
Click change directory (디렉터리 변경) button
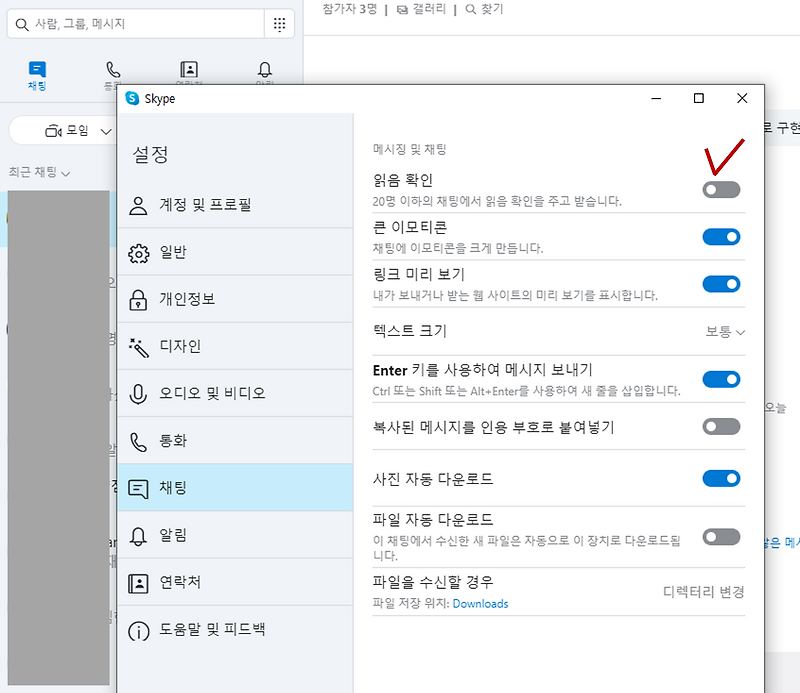click(x=704, y=592)
